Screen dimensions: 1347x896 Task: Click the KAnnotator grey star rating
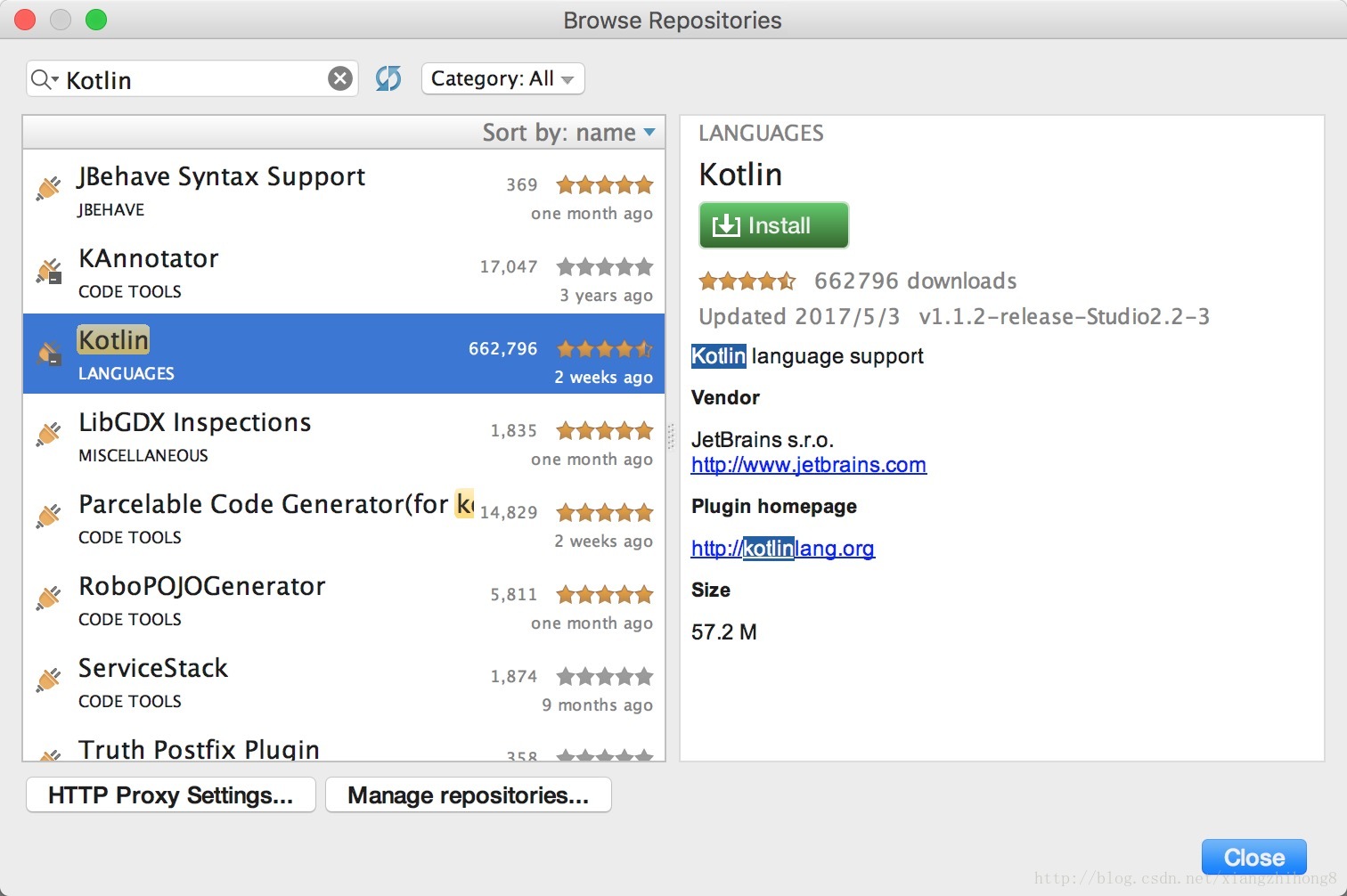[x=605, y=267]
